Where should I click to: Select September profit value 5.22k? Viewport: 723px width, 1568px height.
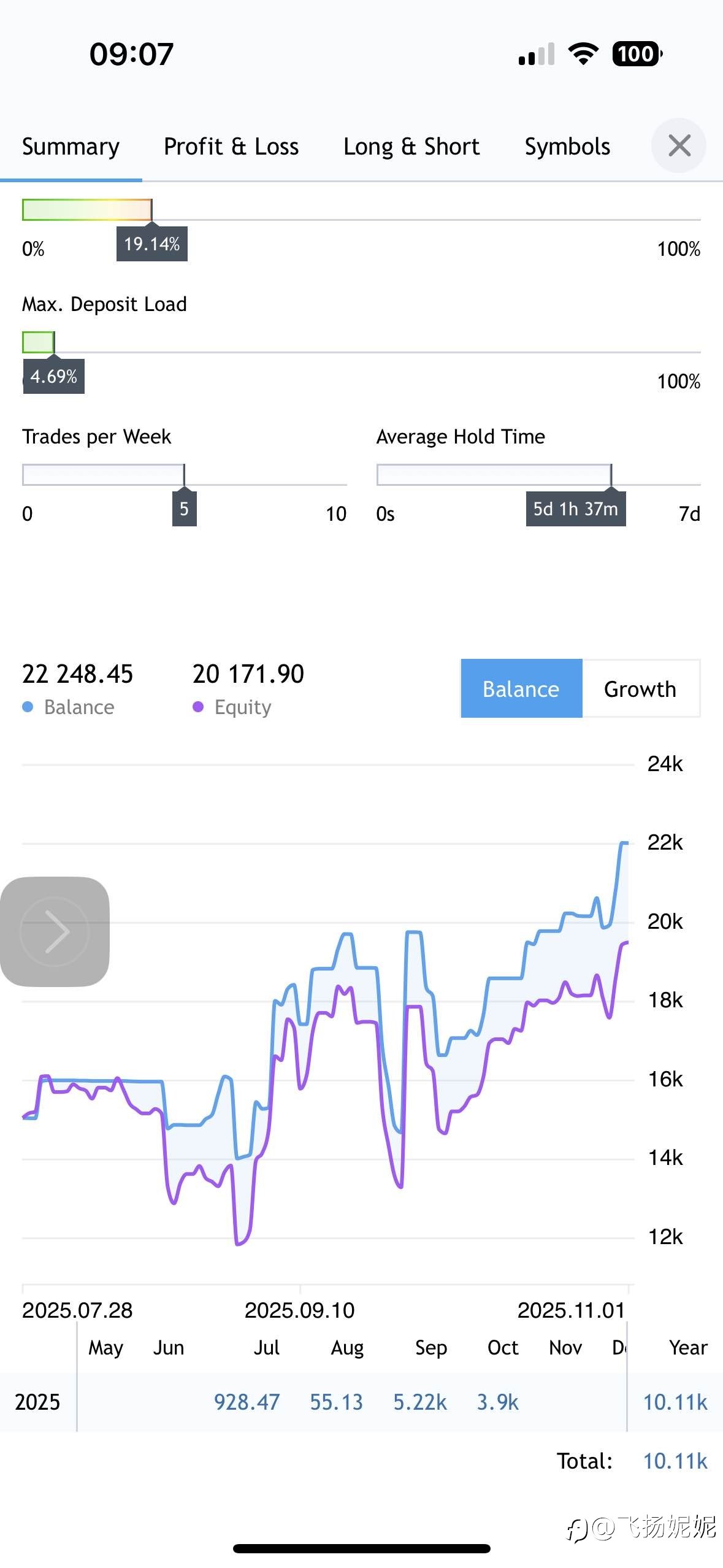coord(420,1402)
